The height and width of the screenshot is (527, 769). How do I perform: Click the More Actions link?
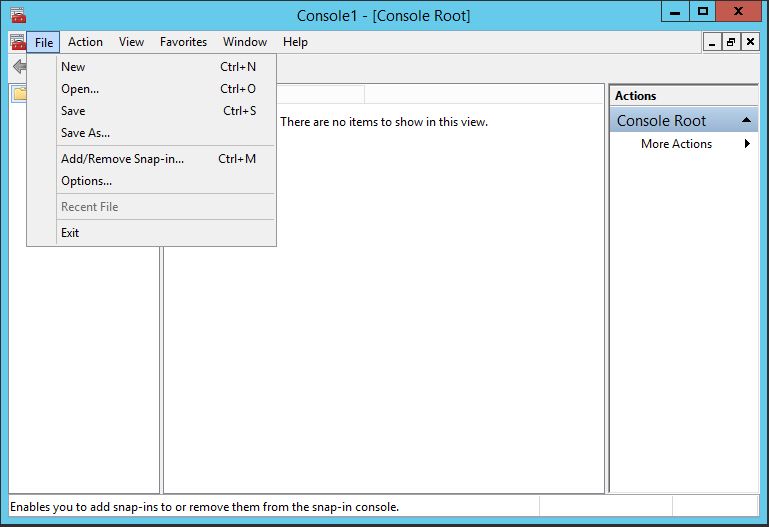[x=676, y=144]
